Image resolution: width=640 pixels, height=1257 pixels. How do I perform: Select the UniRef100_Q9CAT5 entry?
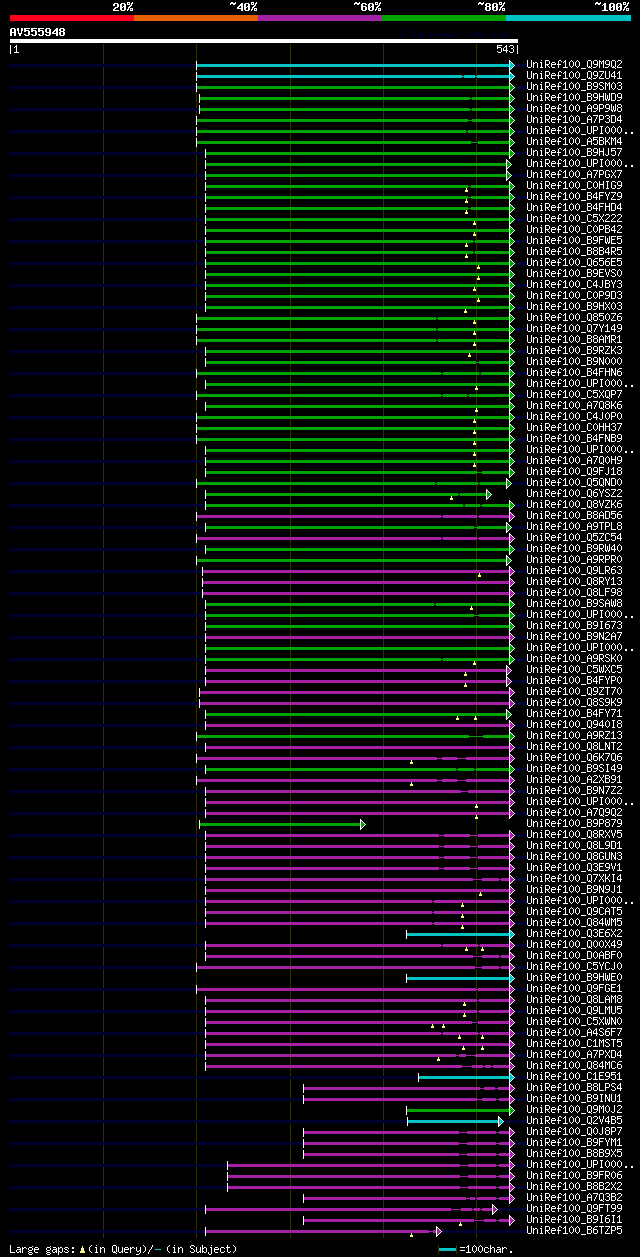coord(574,911)
